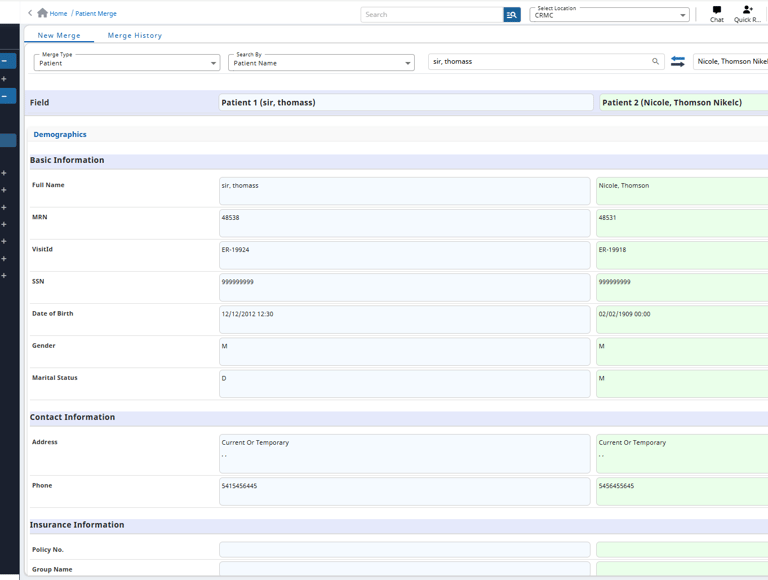768x580 pixels.
Task: Click the Quick Register person icon
Action: 747,11
